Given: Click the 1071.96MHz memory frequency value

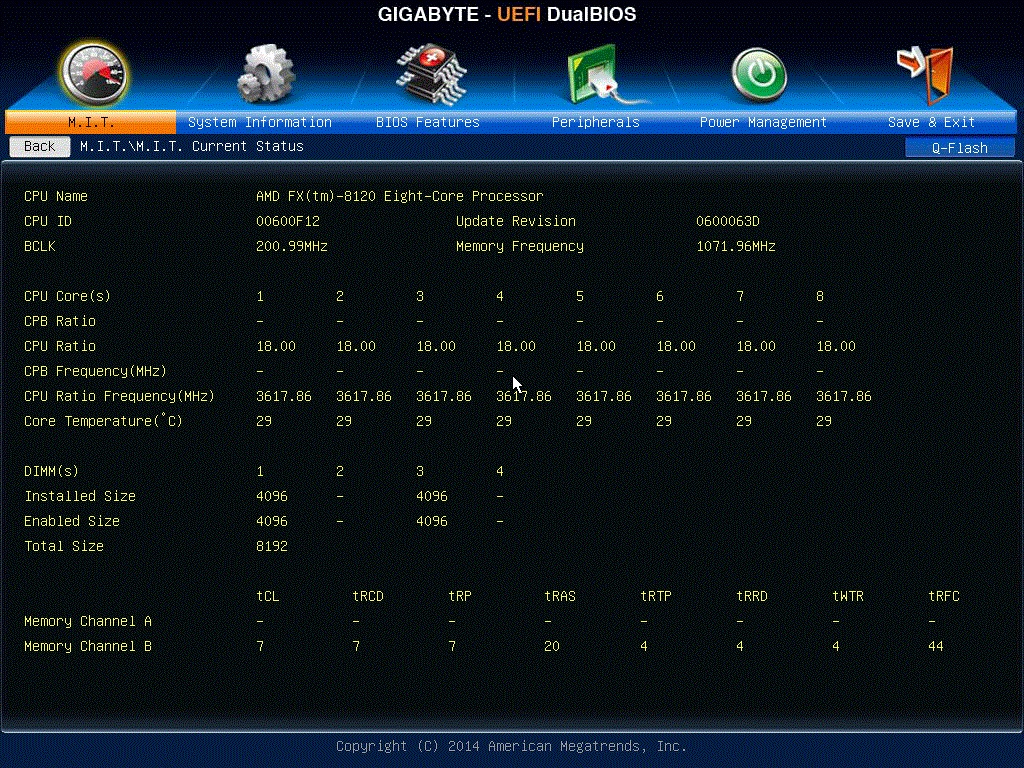Looking at the screenshot, I should coord(735,246).
